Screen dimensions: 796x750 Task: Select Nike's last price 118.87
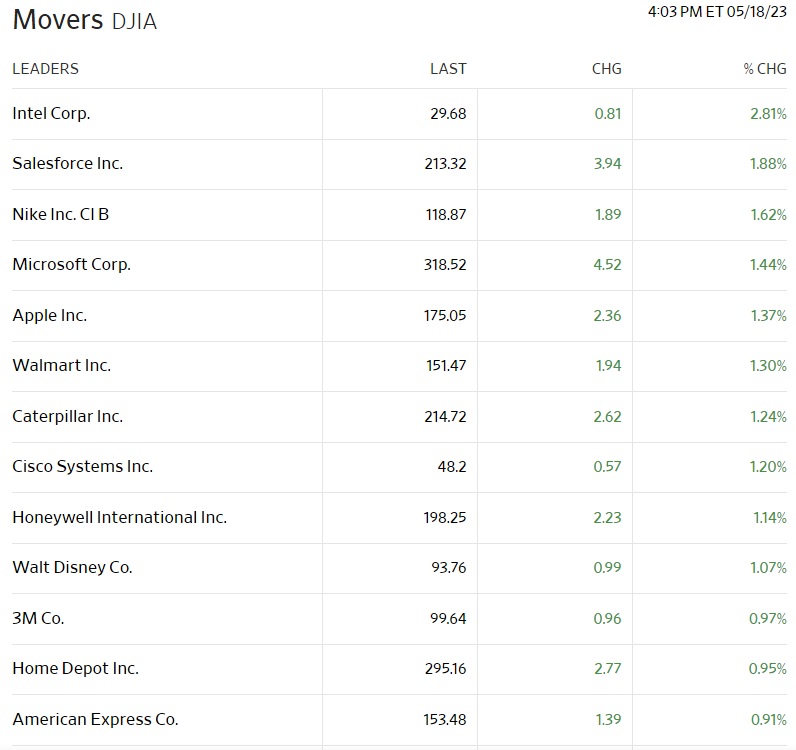pos(446,215)
